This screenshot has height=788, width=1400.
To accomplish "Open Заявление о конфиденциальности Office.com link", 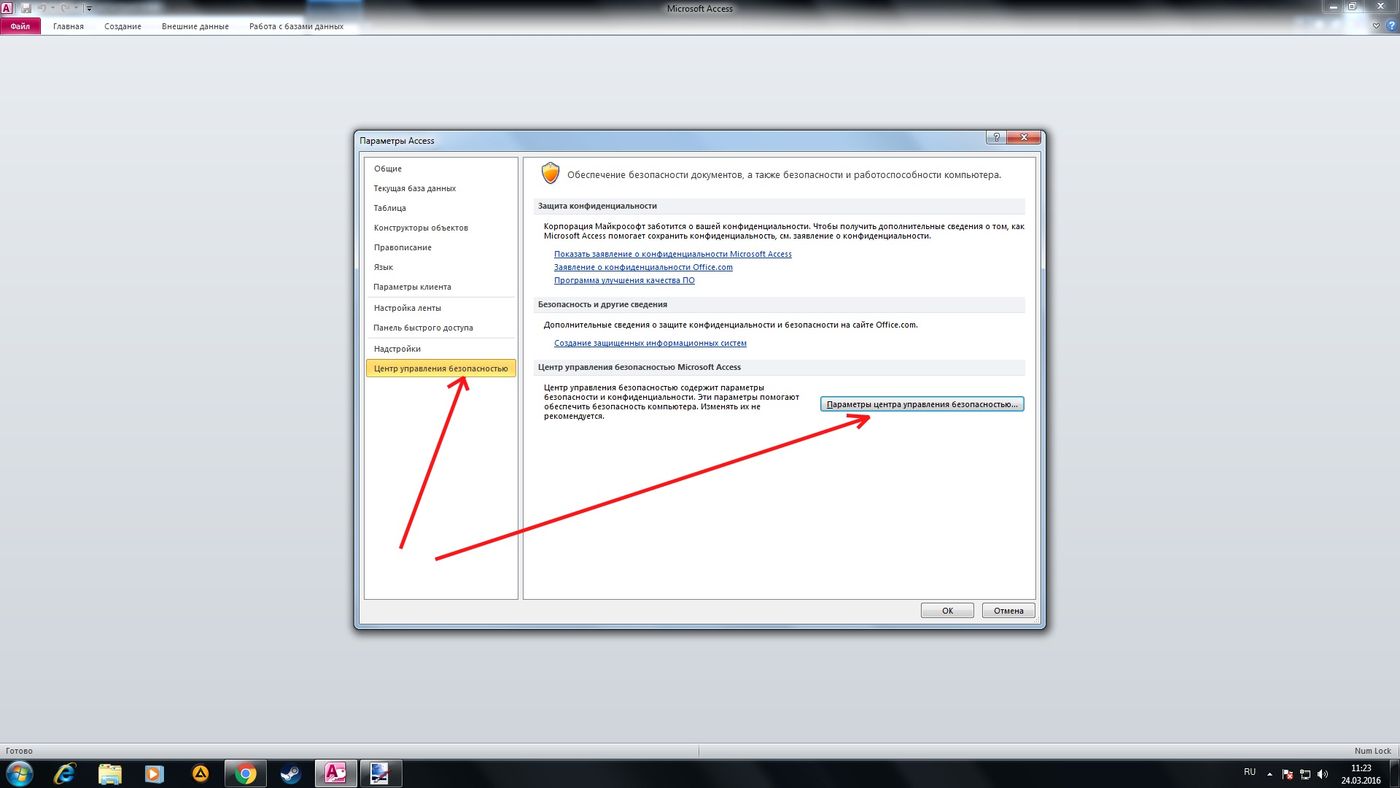I will coord(643,267).
